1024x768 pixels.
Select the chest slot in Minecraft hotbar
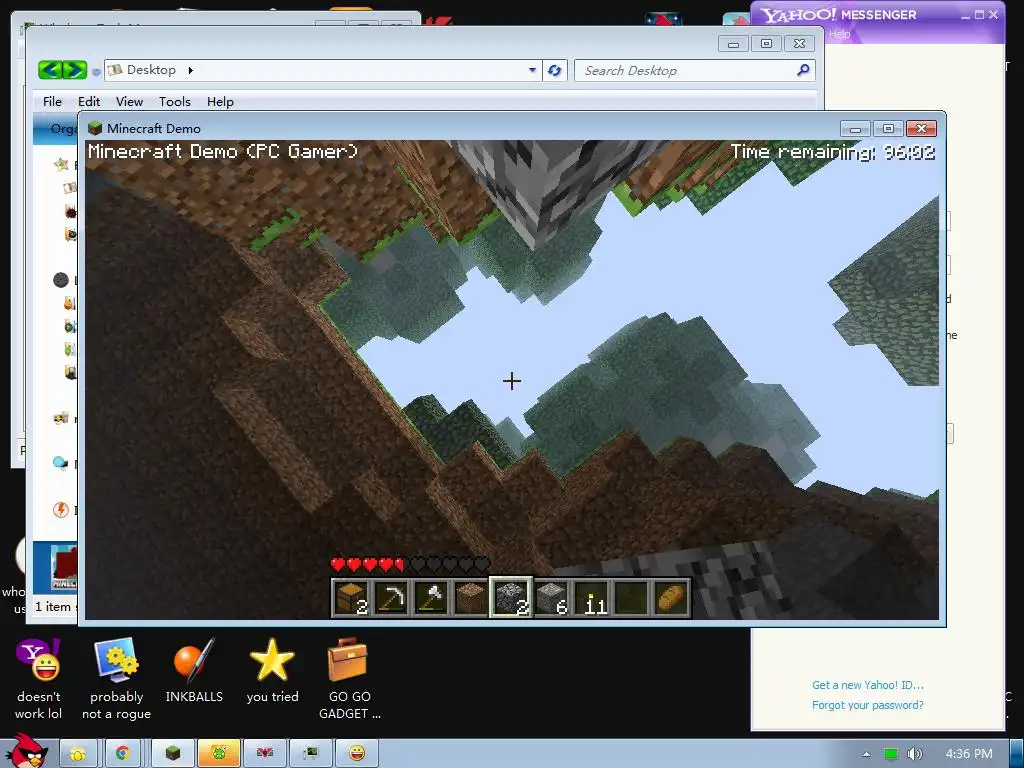(x=351, y=598)
